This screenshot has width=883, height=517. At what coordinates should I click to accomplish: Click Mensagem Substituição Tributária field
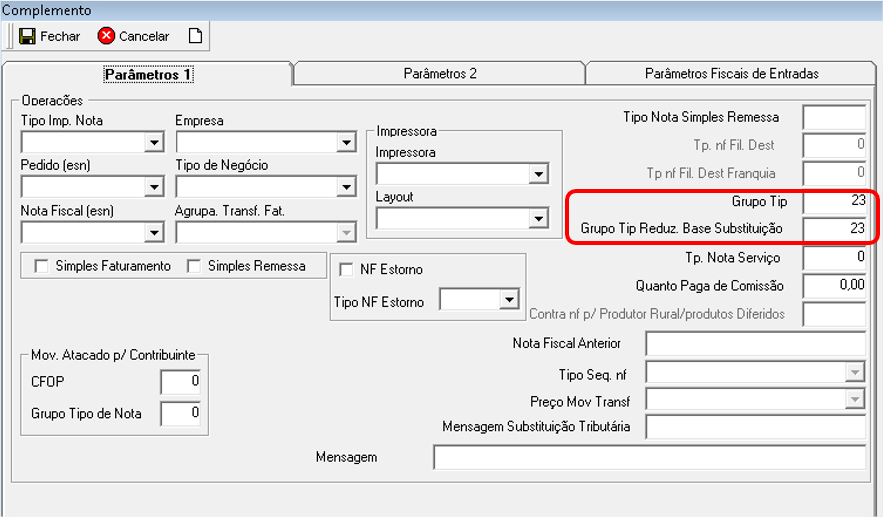click(756, 427)
